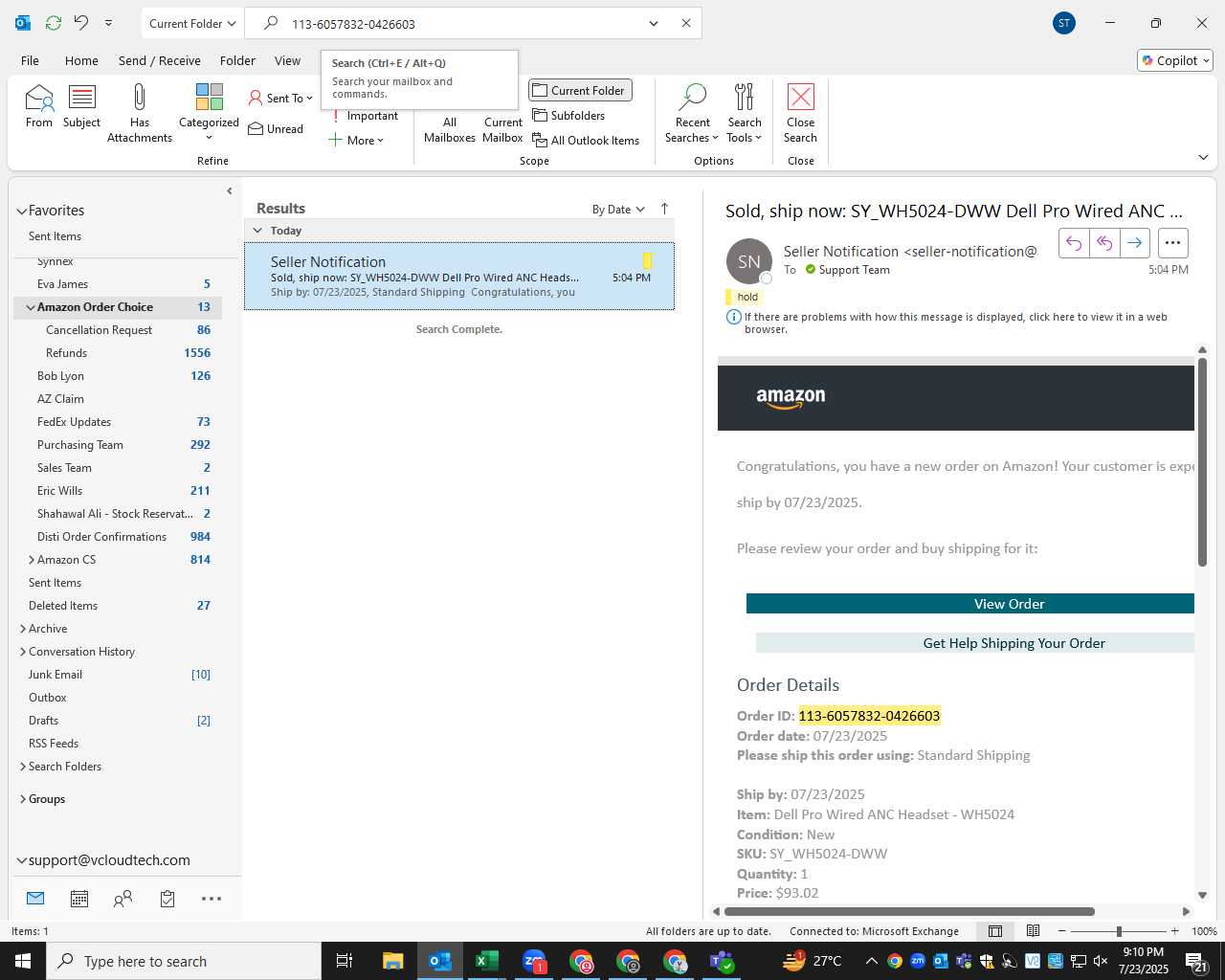Toggle the Important filter
The image size is (1225, 980).
click(x=365, y=116)
